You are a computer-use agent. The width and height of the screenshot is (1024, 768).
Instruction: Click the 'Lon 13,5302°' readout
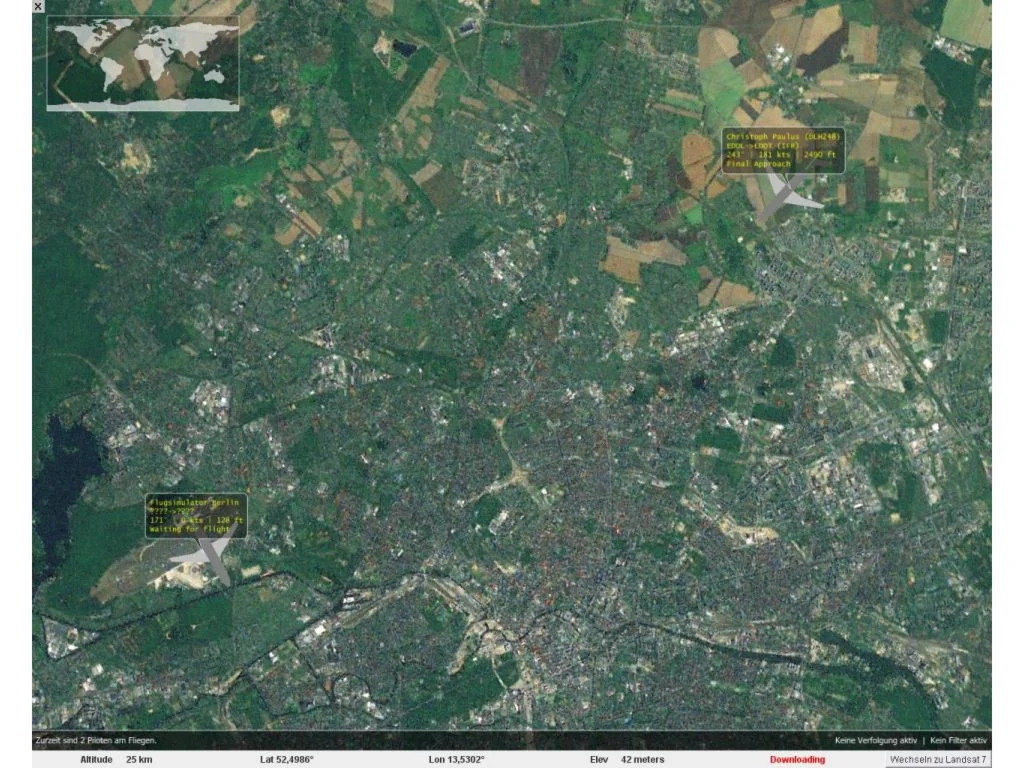click(456, 760)
